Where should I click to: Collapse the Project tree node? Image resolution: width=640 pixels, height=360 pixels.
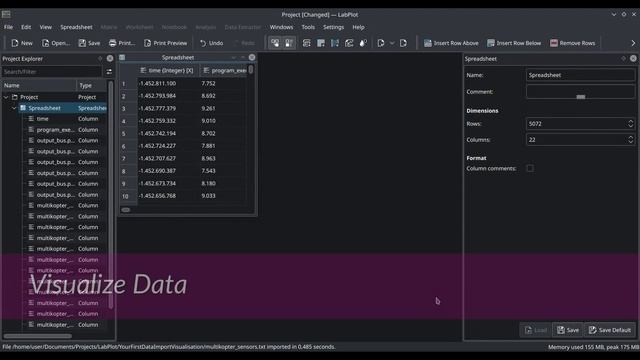(x=6, y=97)
